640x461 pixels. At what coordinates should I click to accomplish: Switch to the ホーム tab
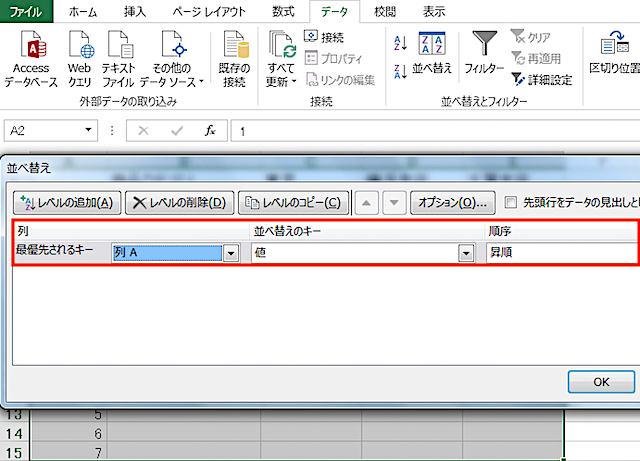[x=83, y=12]
